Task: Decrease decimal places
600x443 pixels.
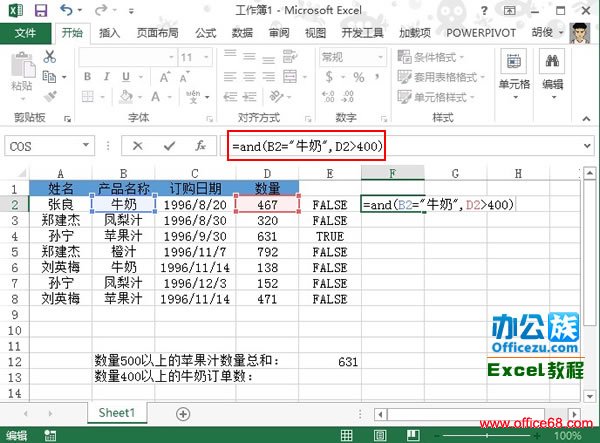Action: 347,96
